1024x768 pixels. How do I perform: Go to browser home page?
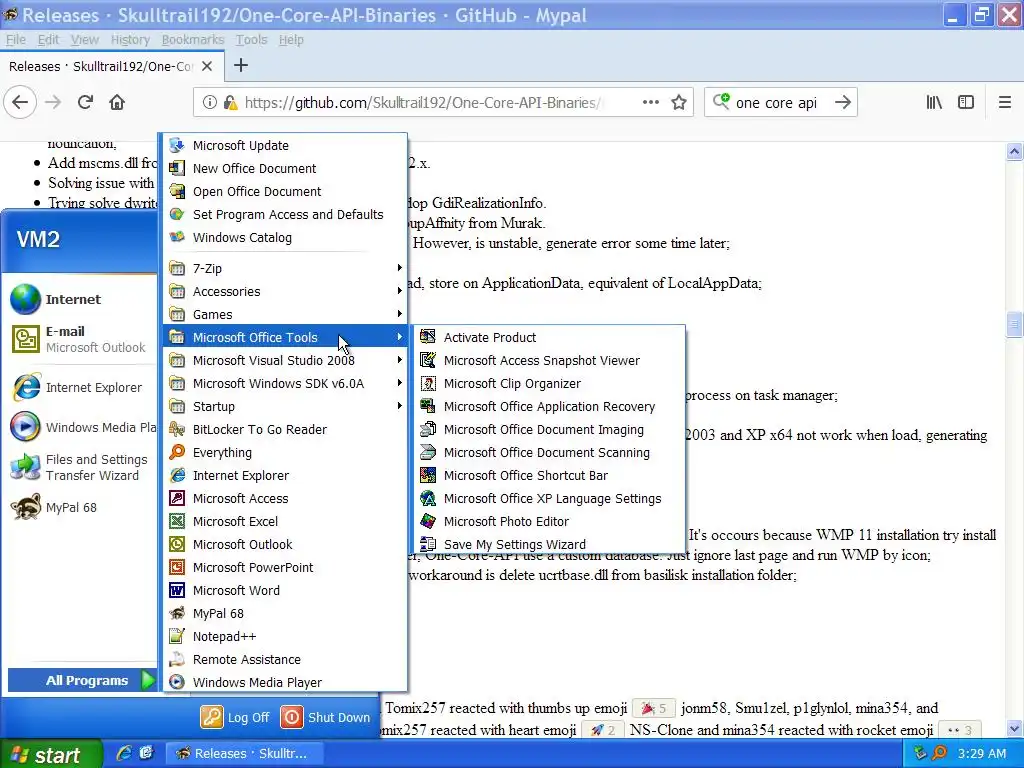(117, 103)
